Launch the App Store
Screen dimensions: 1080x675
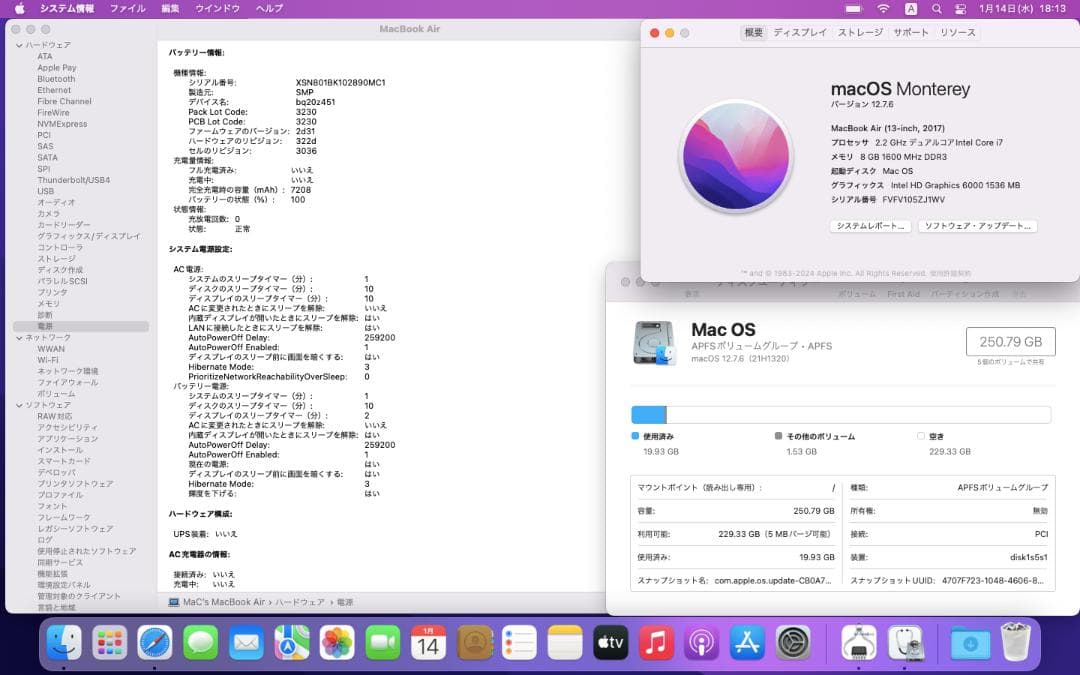tap(747, 645)
